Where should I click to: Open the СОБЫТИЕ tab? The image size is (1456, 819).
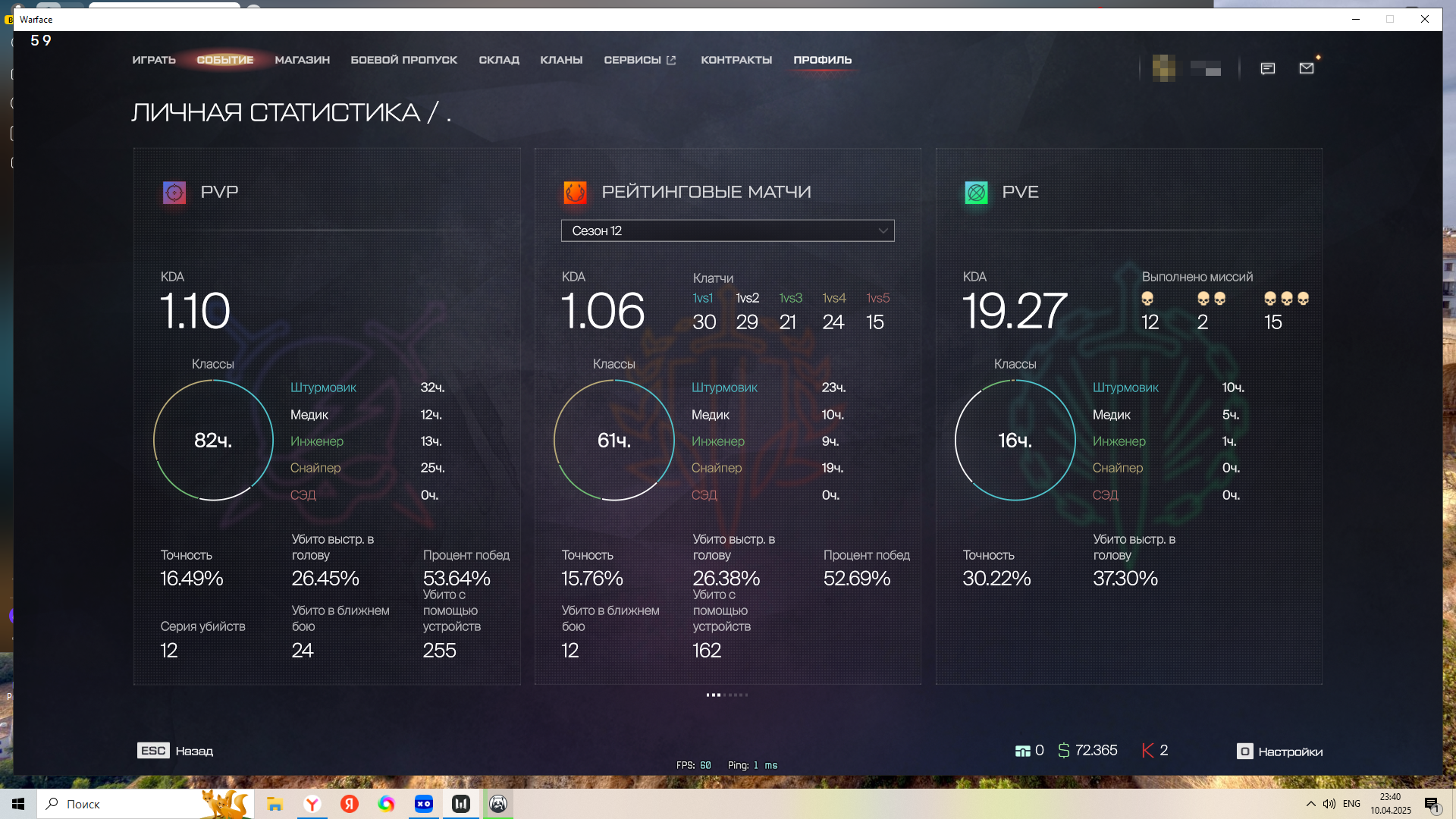click(x=225, y=60)
